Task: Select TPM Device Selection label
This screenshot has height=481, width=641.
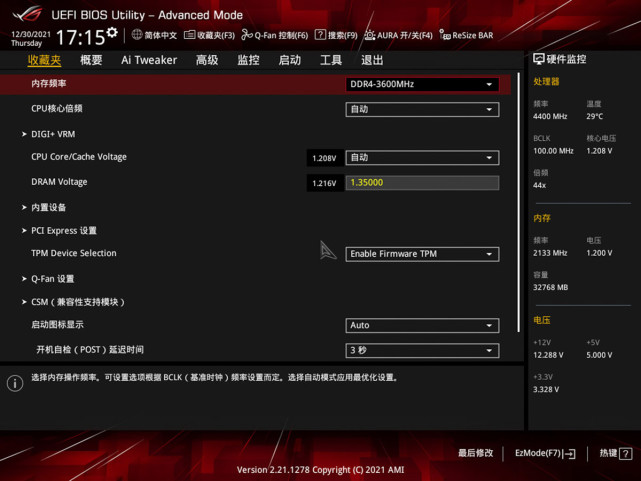Action: (x=74, y=253)
